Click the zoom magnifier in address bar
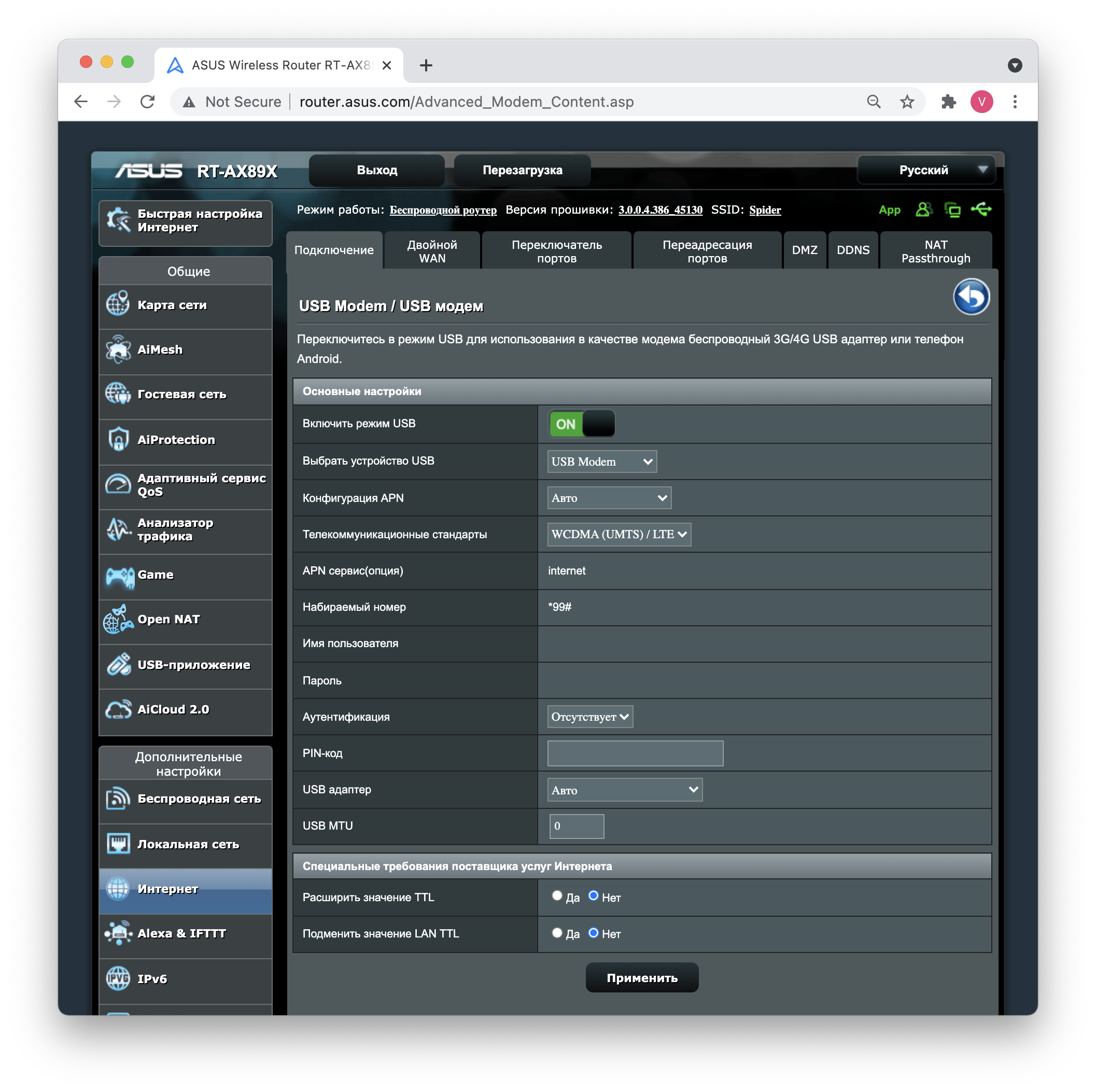 tap(874, 102)
